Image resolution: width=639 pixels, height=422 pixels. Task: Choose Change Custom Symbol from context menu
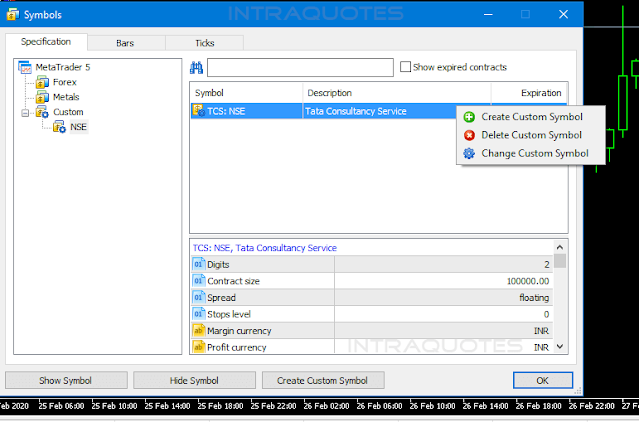(x=531, y=154)
